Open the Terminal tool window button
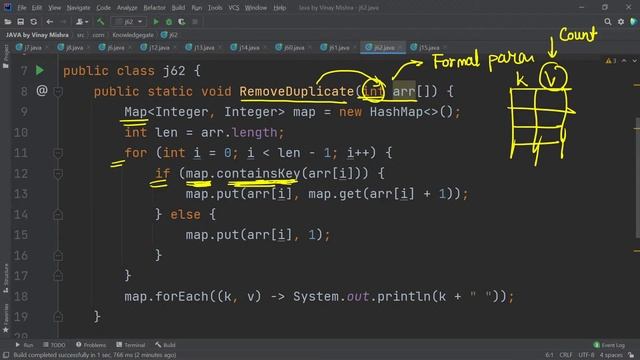Viewport: 640px width, 360px height. tap(131, 345)
